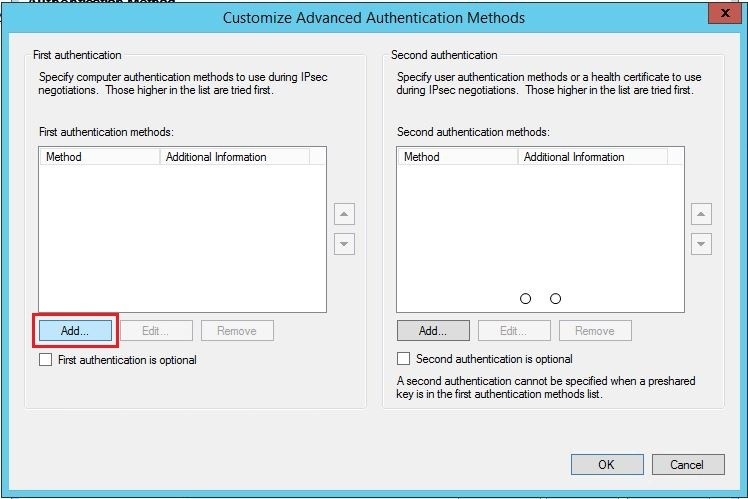
Task: Move second authentication method up
Action: pos(701,214)
